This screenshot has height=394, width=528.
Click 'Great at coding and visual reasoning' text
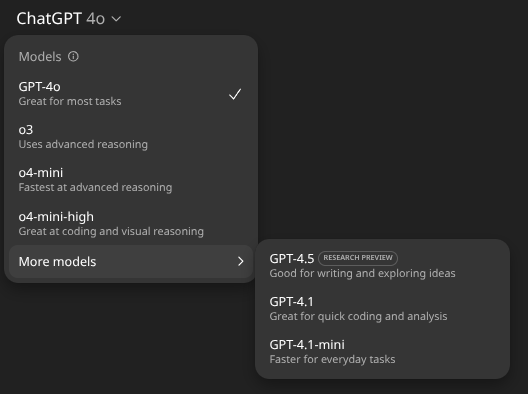[111, 231]
